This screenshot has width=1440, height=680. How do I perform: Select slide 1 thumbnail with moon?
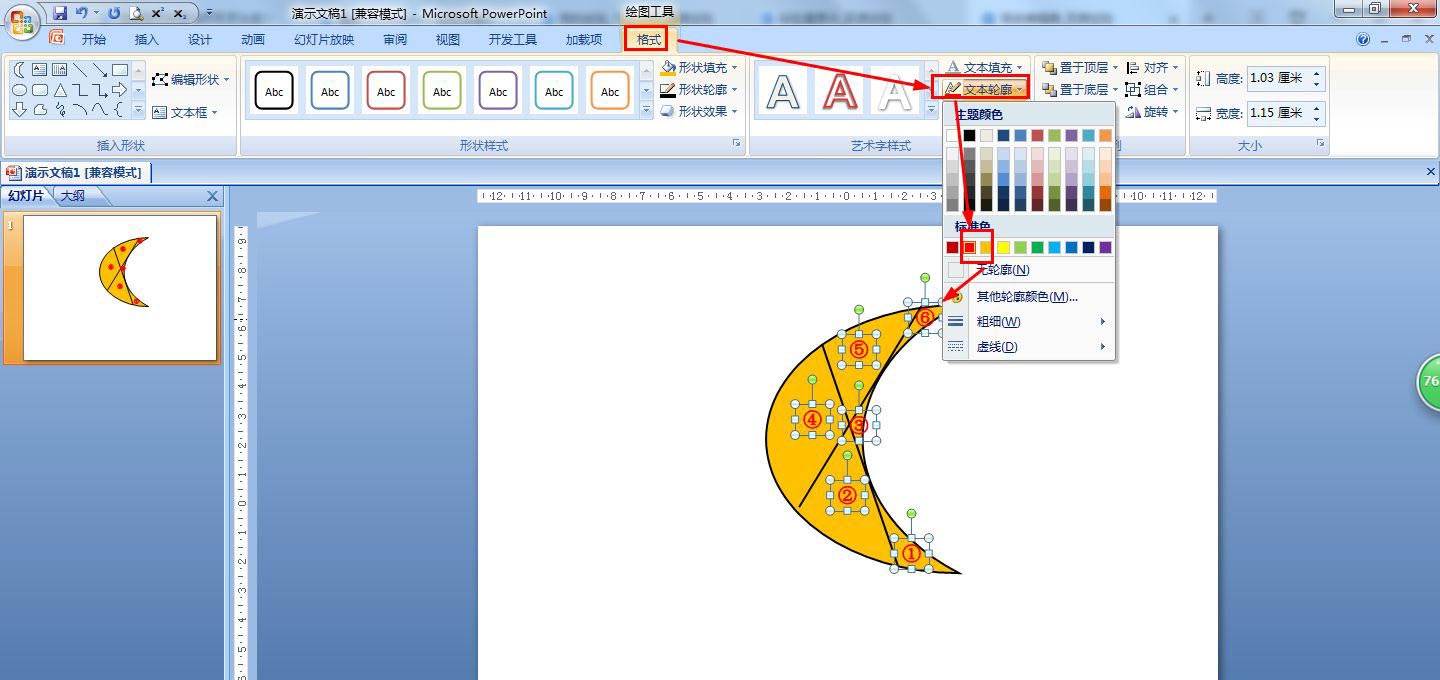point(120,287)
